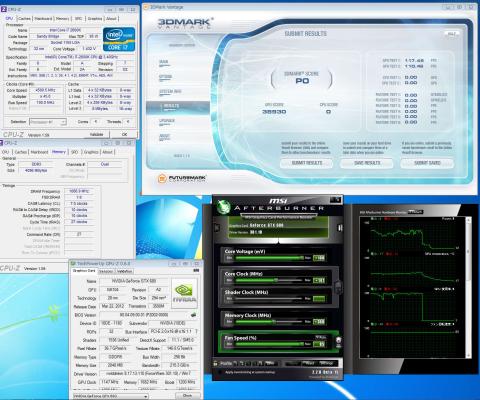Click the Intel Core i7 logo in CPU-Z

click(x=119, y=39)
